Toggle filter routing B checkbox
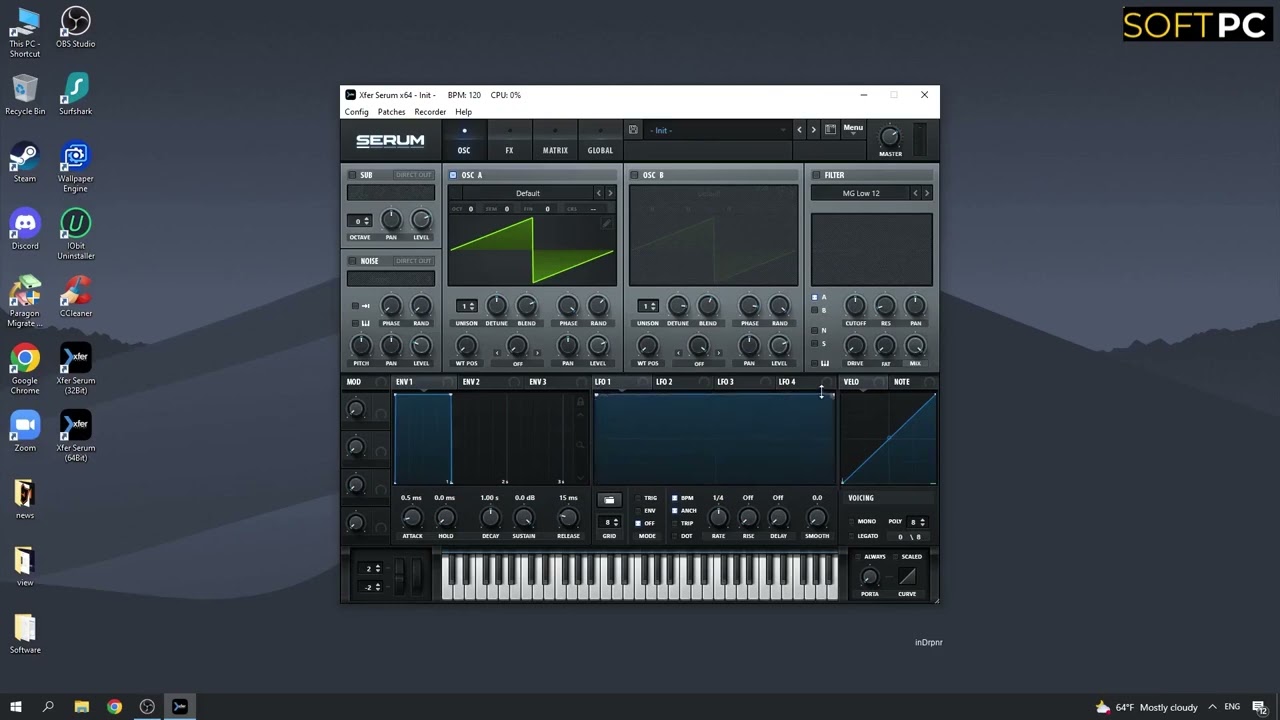1280x720 pixels. 814,310
